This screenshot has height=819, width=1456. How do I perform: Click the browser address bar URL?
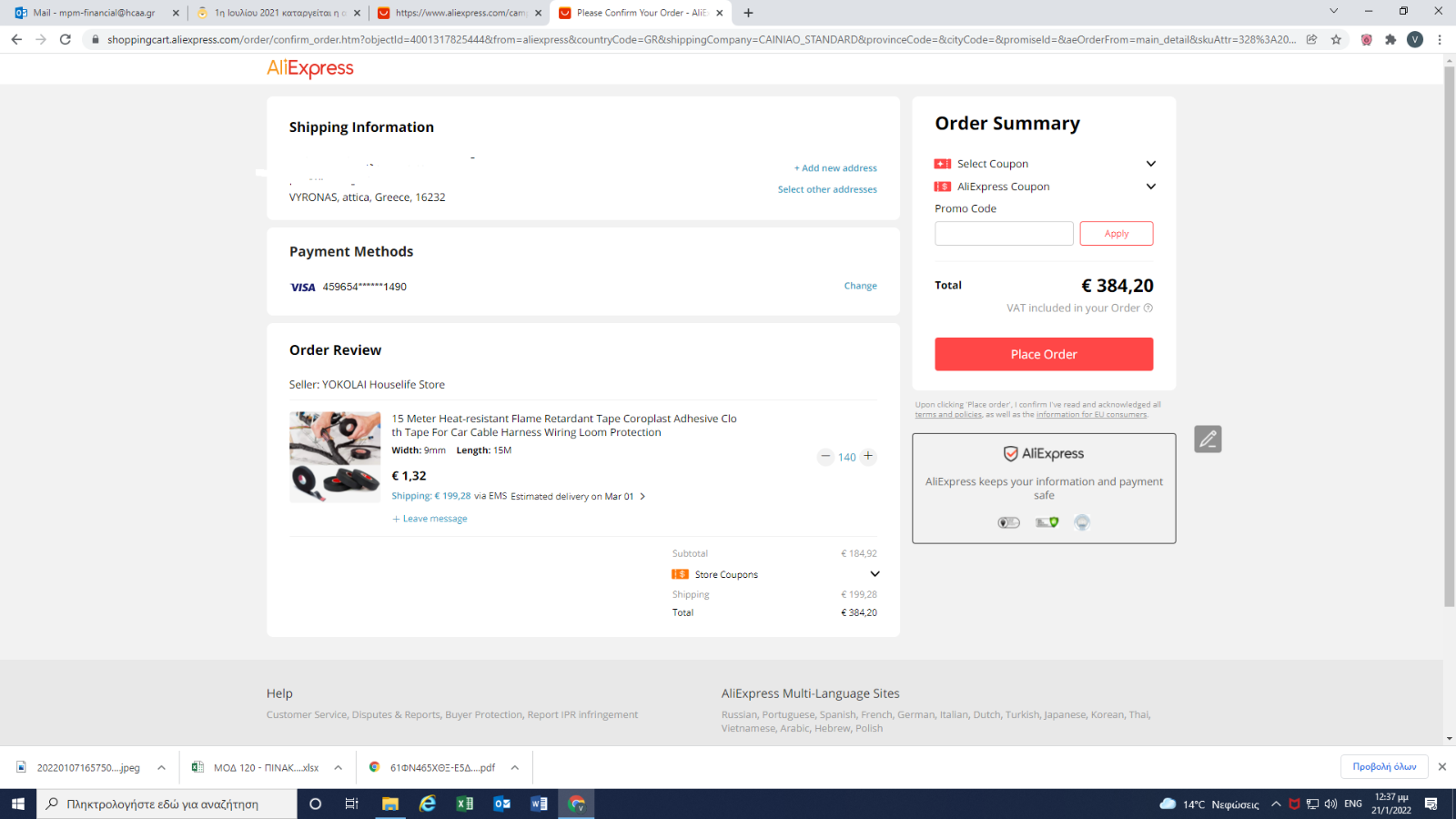point(701,39)
